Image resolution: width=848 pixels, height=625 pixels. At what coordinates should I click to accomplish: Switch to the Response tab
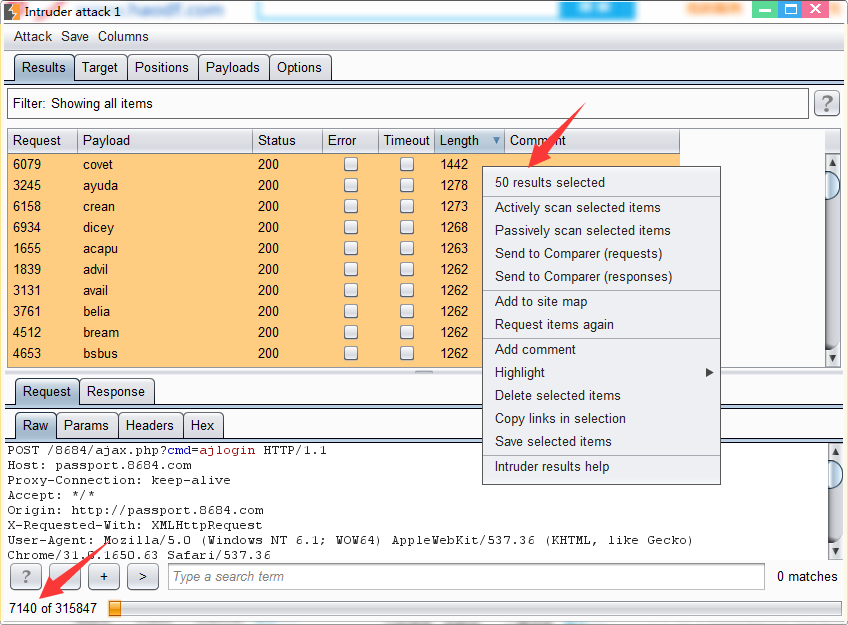pyautogui.click(x=116, y=391)
